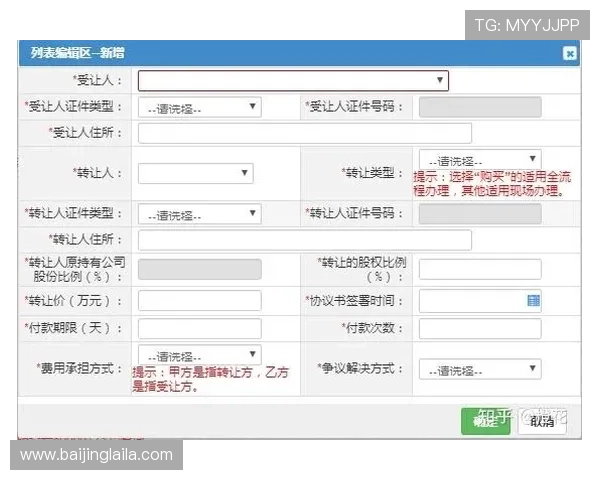Click the 转让价(万元) input field
This screenshot has height=480, width=600.
click(199, 300)
